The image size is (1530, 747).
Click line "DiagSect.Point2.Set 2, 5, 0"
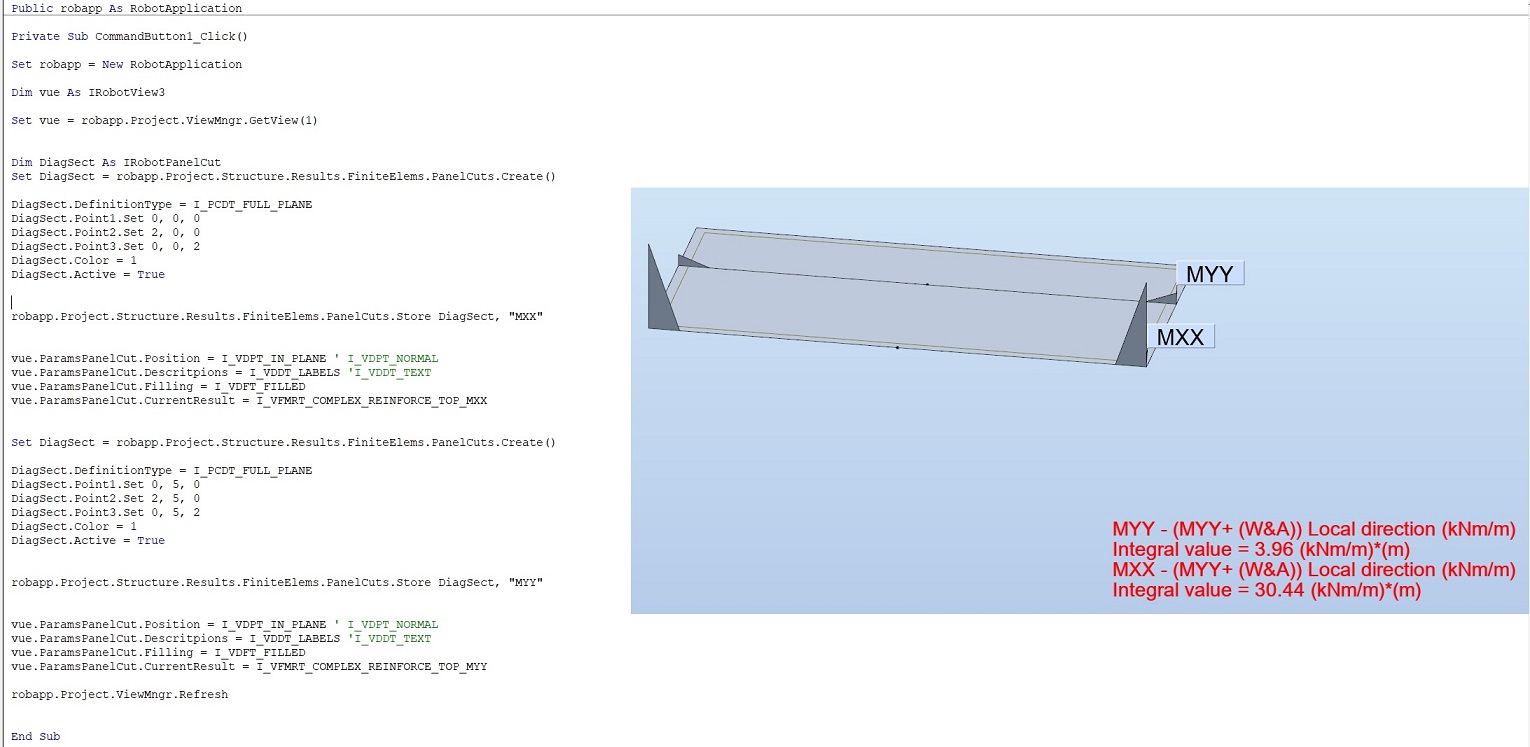pos(105,498)
